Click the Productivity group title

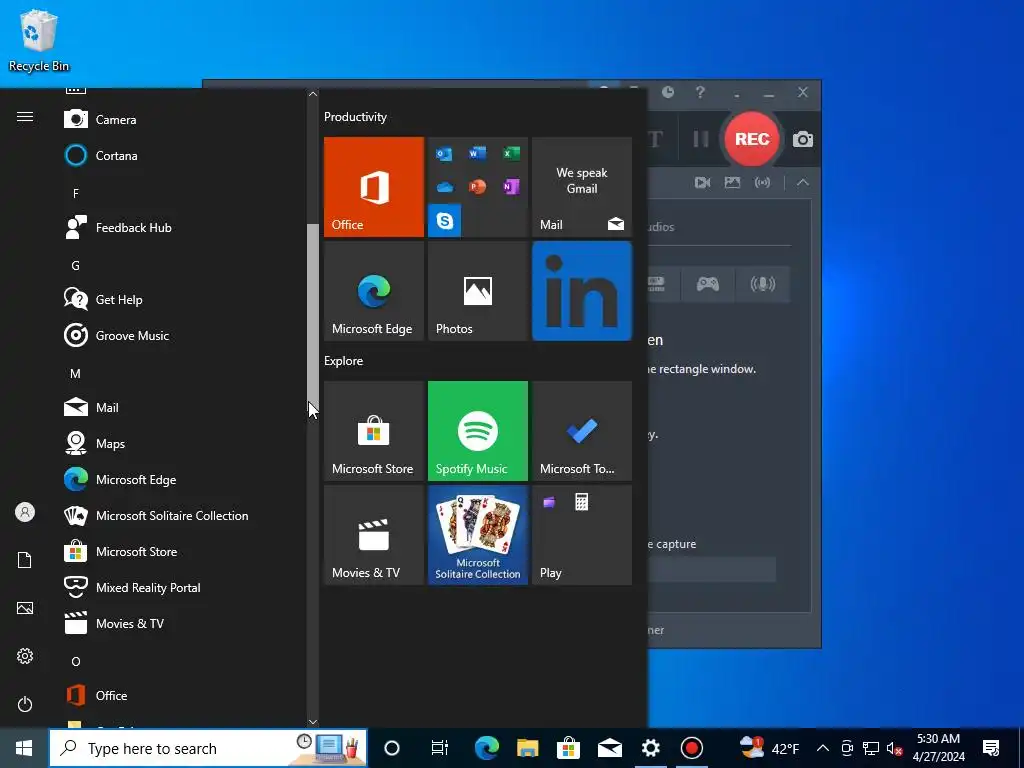pos(355,117)
